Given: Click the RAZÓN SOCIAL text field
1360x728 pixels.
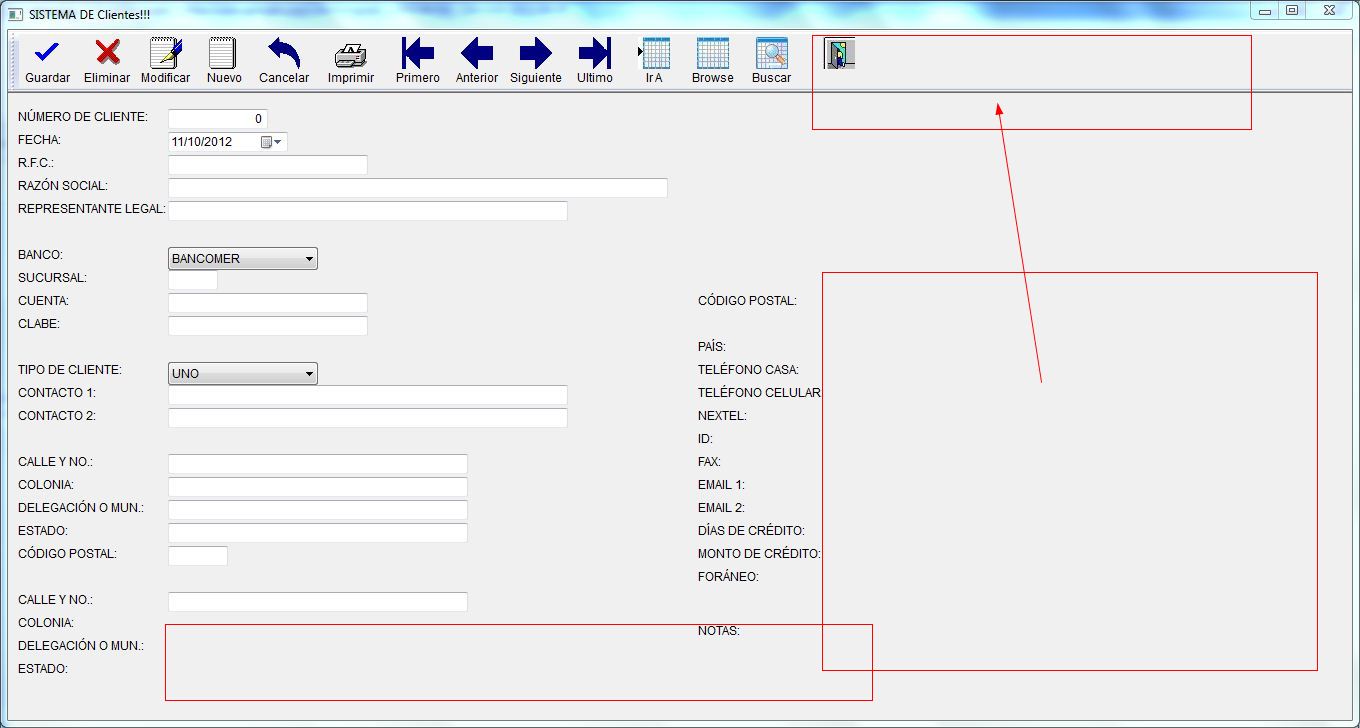Looking at the screenshot, I should [x=417, y=187].
